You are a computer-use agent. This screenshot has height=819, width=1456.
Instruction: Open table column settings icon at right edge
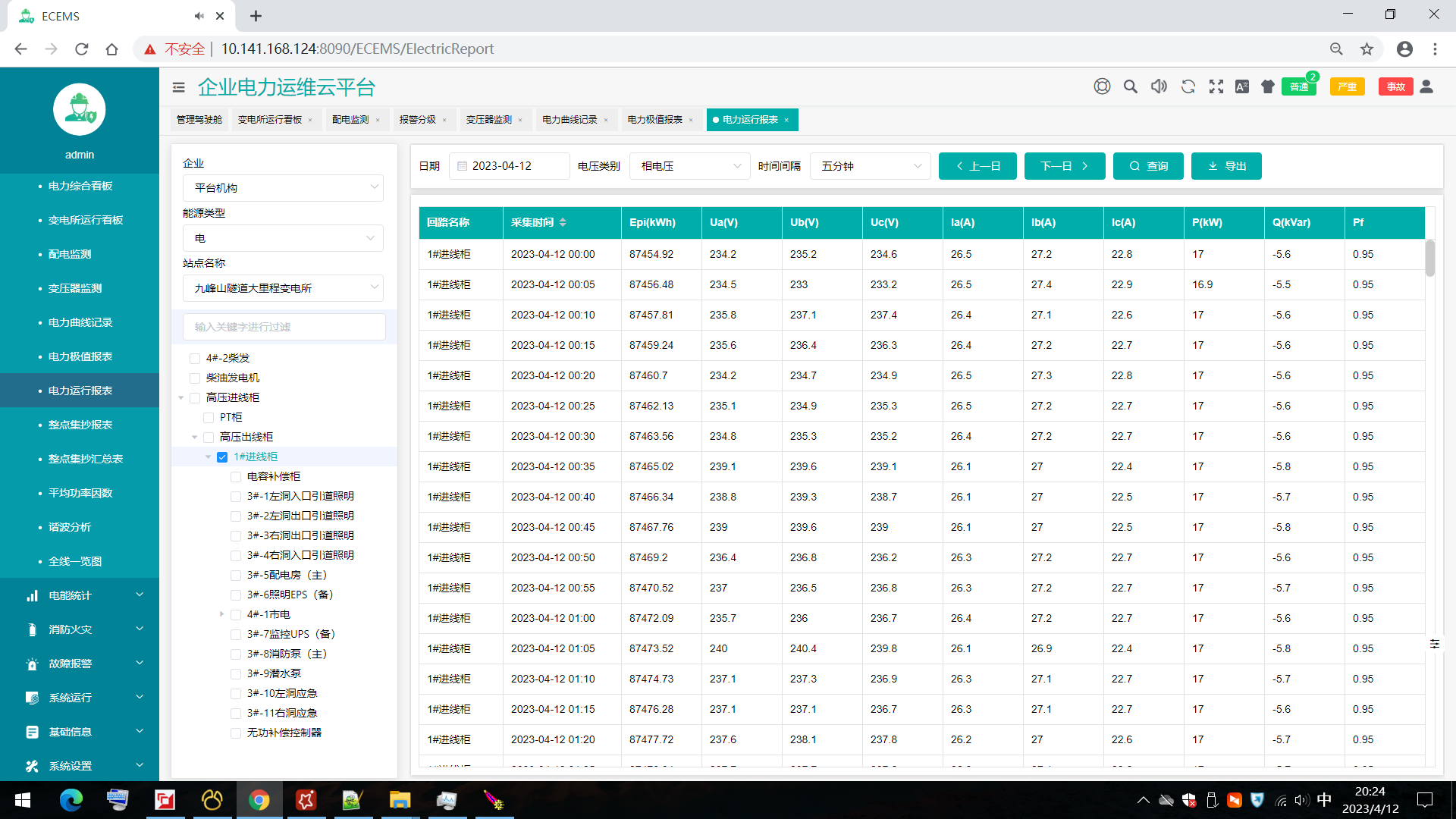(1434, 643)
